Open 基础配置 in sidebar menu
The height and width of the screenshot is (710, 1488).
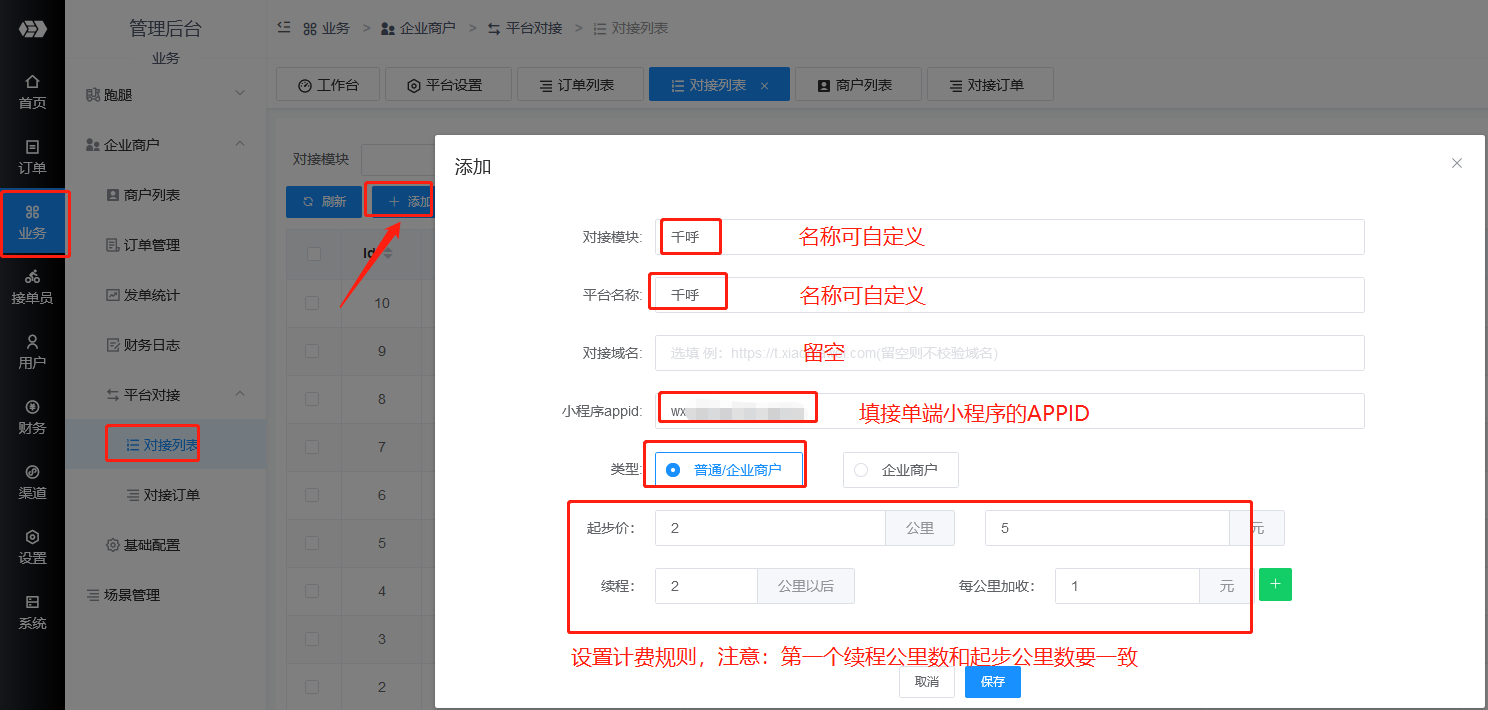[x=166, y=544]
